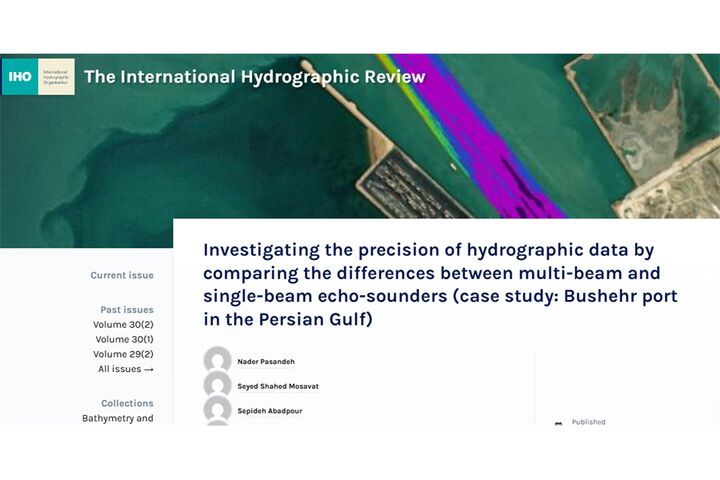Screen dimensions: 720x480
Task: Click the Published date label
Action: pos(588,422)
